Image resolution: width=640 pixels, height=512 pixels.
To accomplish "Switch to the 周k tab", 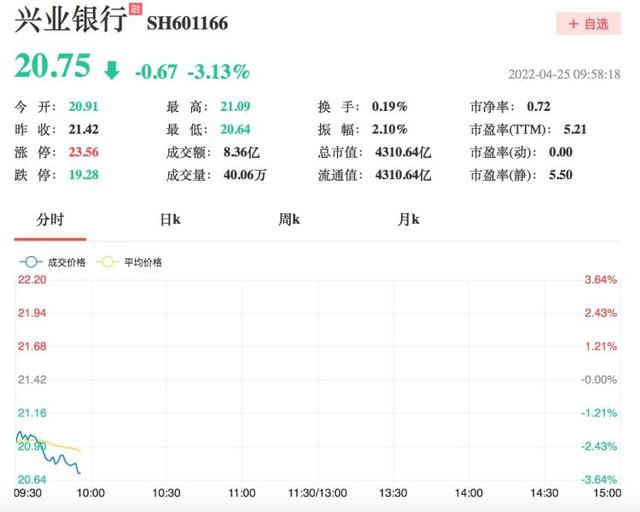I will pos(289,220).
